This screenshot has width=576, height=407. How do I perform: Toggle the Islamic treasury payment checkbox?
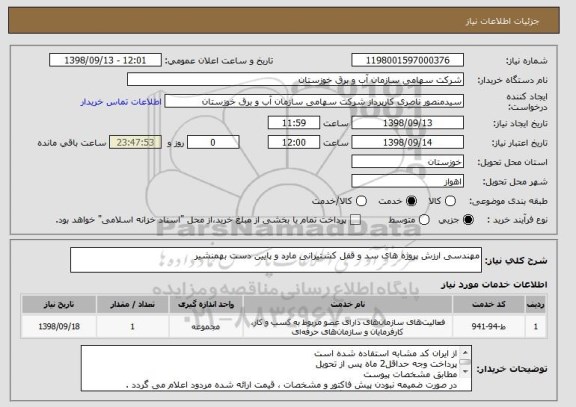click(x=355, y=220)
